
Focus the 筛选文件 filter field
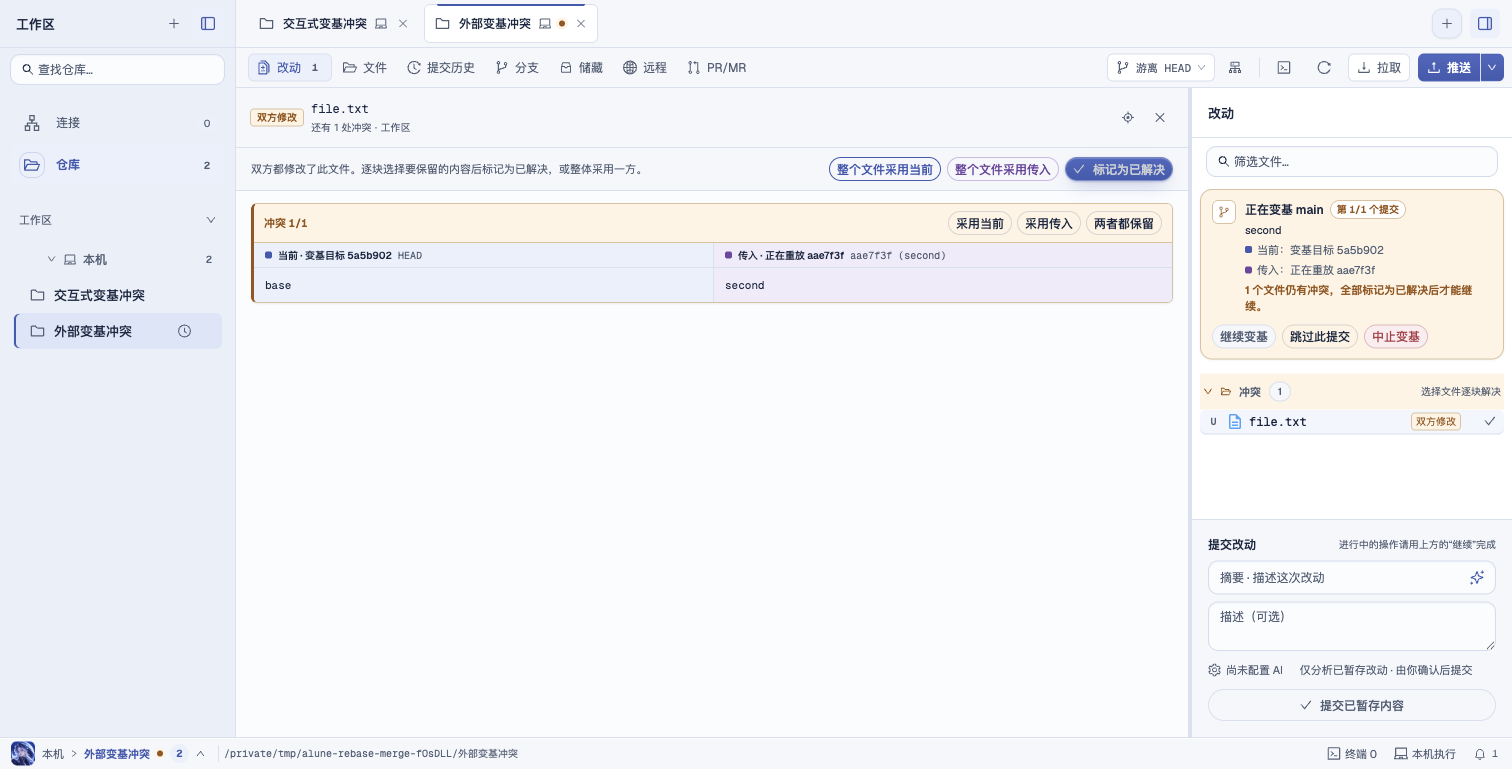tap(1352, 161)
